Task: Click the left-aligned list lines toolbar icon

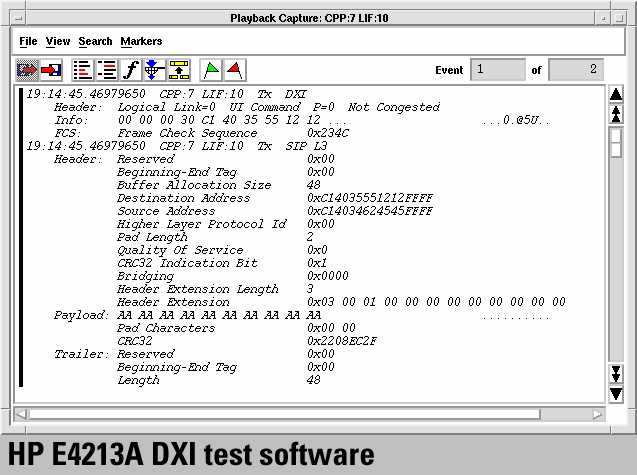Action: point(83,70)
